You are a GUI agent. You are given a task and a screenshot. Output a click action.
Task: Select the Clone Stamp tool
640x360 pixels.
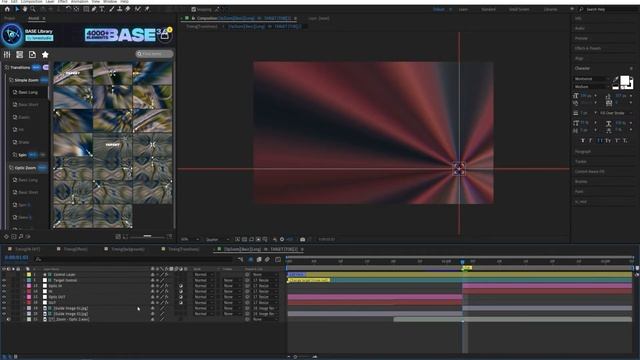coord(120,9)
